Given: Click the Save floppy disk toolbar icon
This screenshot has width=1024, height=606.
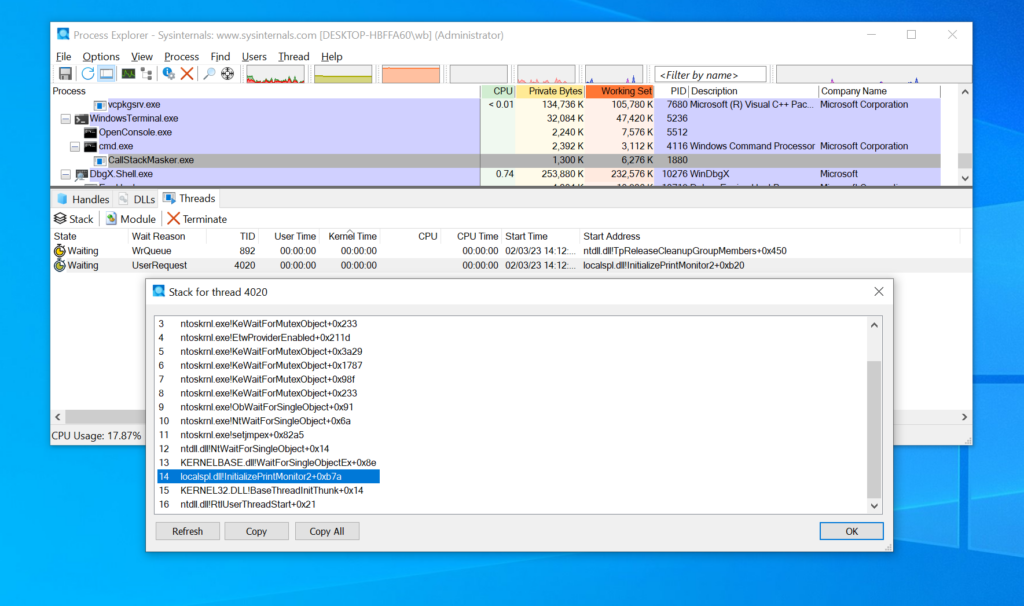Looking at the screenshot, I should 65,74.
